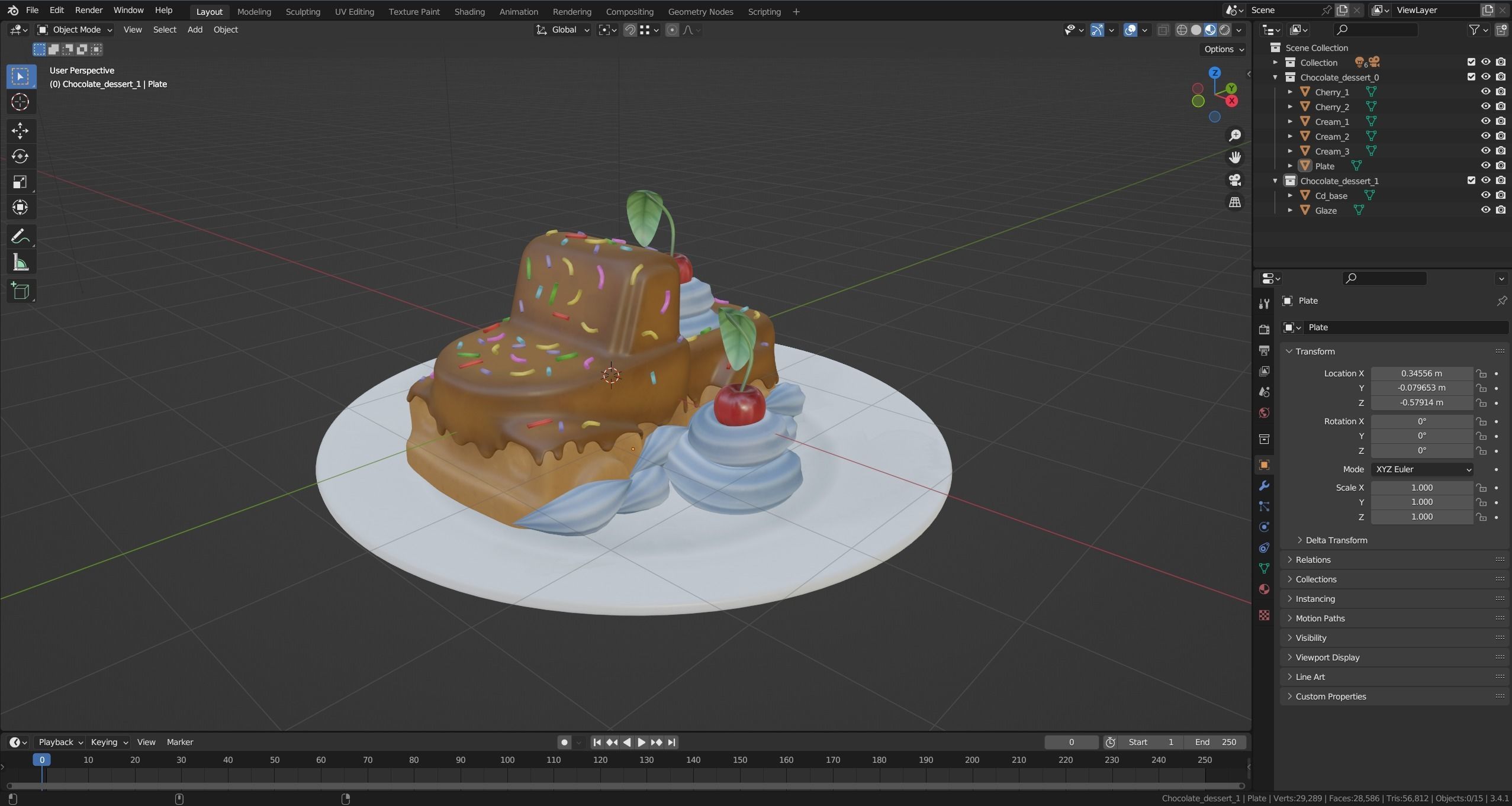
Task: Switch perspective/orthographic grid icon
Action: [1235, 202]
